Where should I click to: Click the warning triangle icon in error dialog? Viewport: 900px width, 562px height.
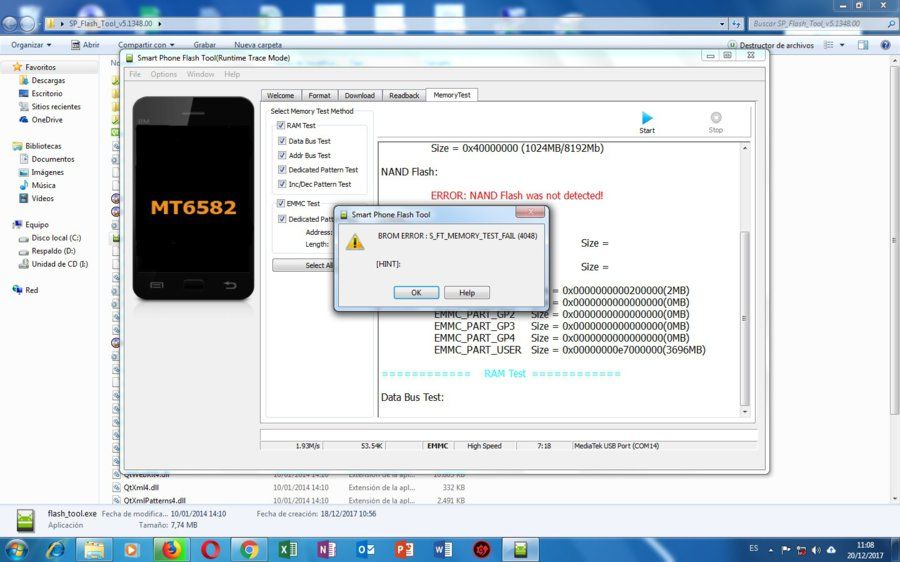pos(355,242)
